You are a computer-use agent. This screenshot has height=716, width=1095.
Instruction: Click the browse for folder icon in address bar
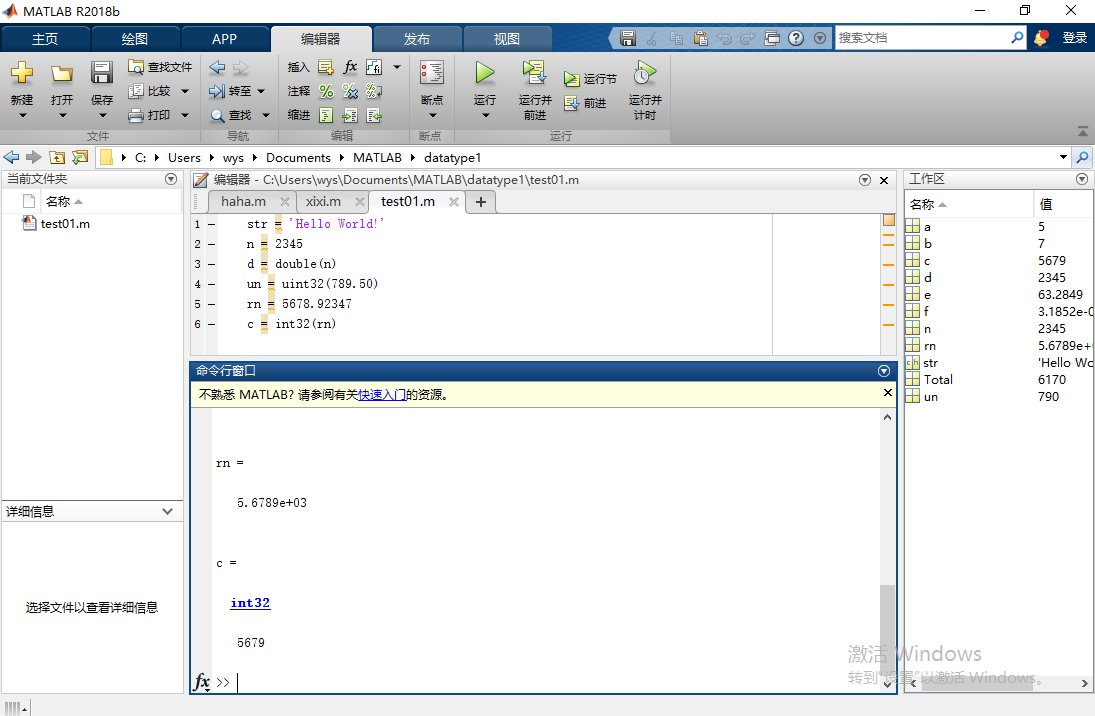point(80,157)
